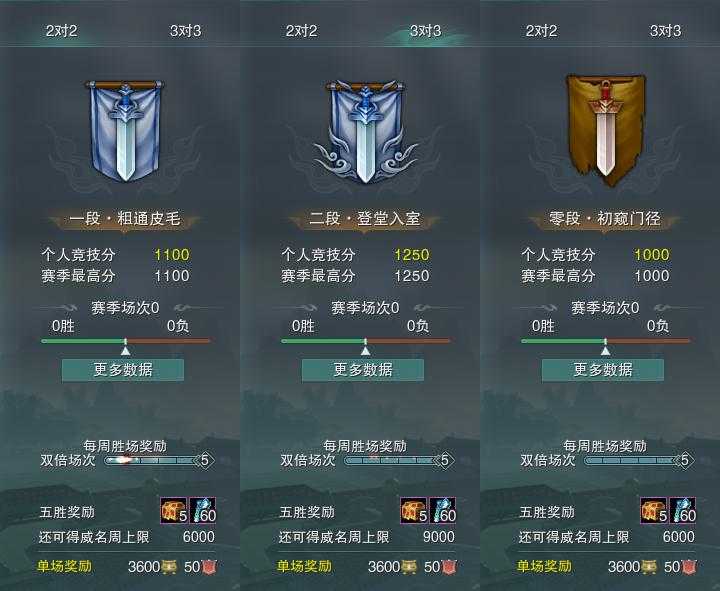Open 更多数据 button under 零段 rank
The image size is (720, 591).
click(603, 370)
